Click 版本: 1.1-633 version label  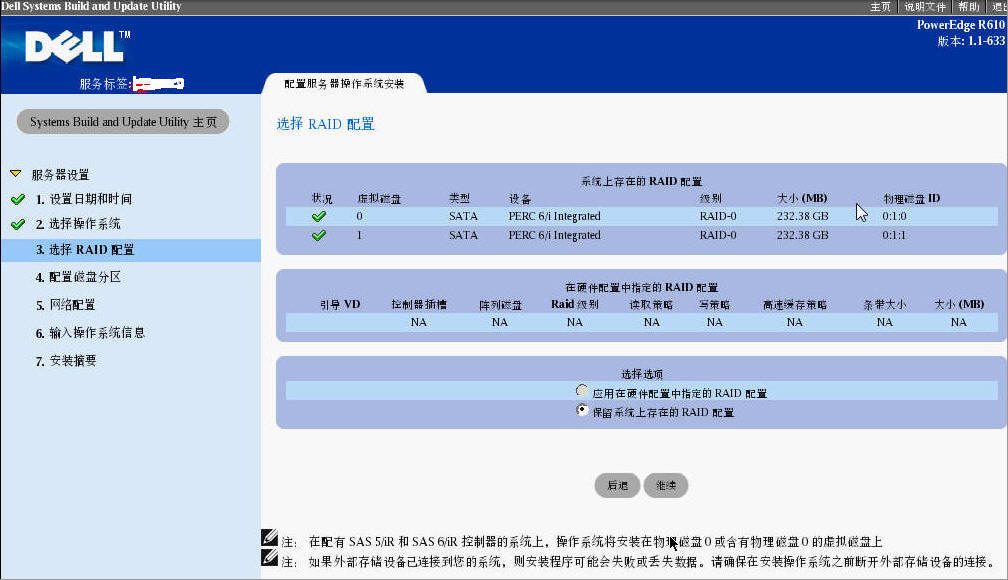(x=971, y=41)
